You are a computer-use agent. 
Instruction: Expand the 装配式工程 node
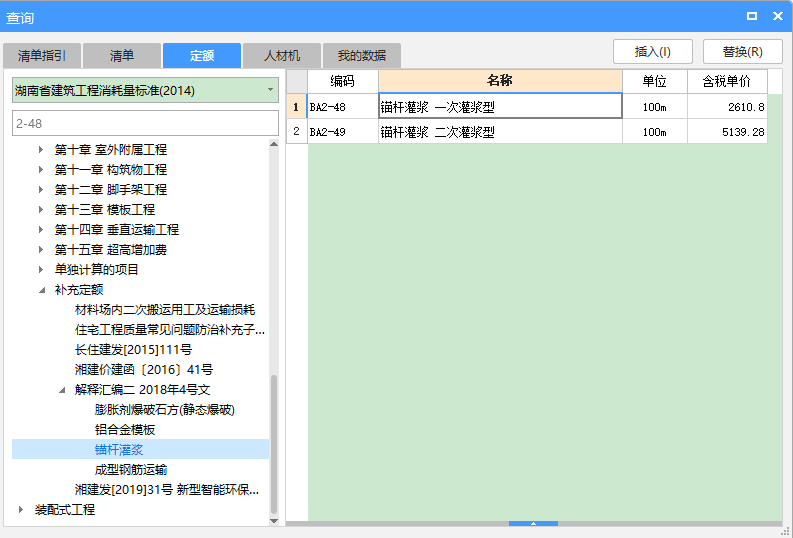pyautogui.click(x=21, y=510)
